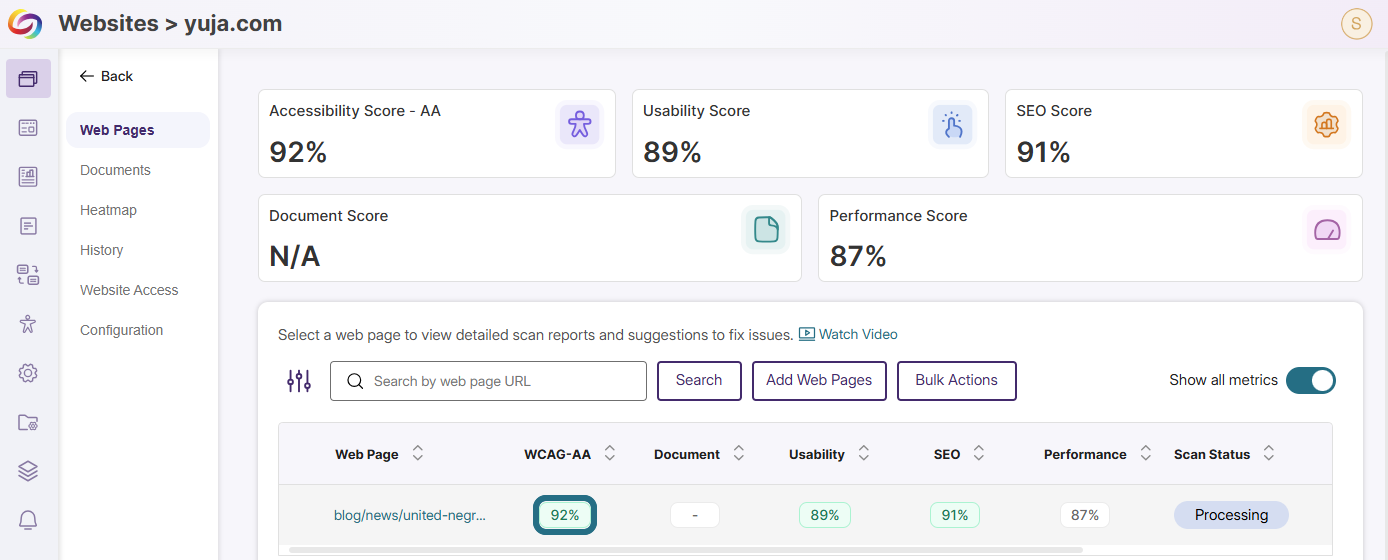Click the Document Score N/A value
This screenshot has height=560, width=1388.
click(x=295, y=257)
